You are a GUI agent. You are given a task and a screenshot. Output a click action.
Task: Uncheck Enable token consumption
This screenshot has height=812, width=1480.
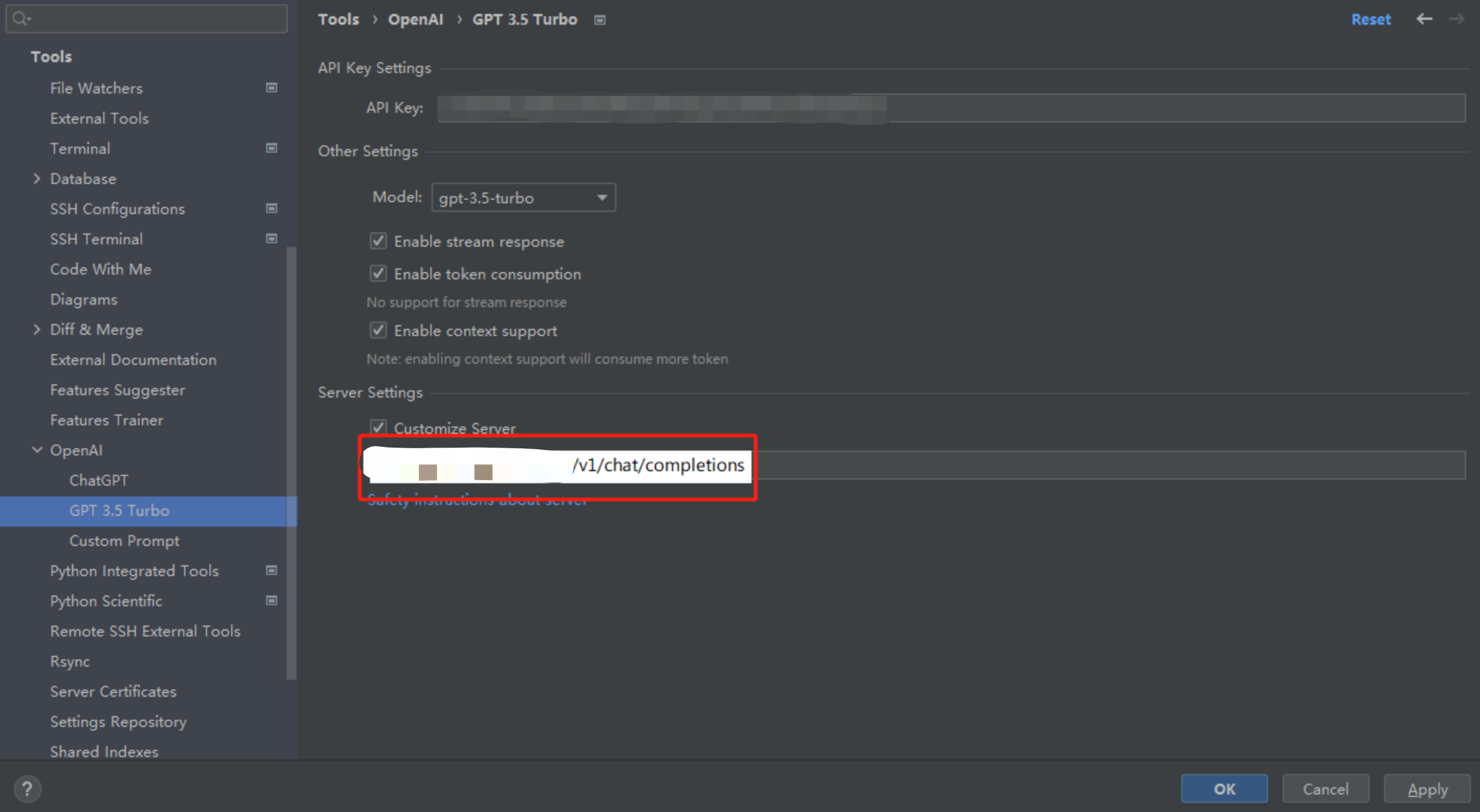click(378, 274)
